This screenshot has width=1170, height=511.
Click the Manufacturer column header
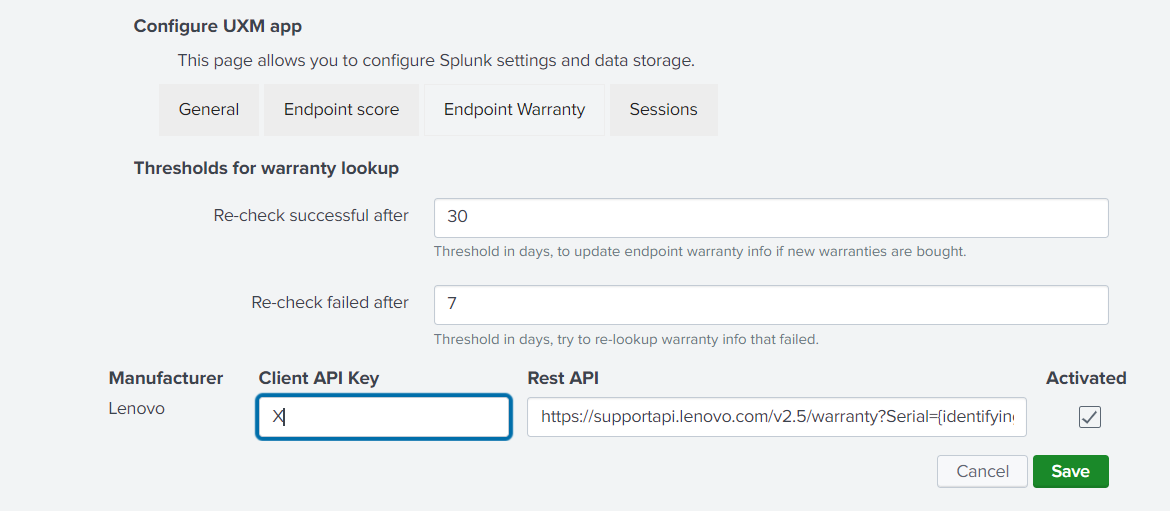pos(166,378)
